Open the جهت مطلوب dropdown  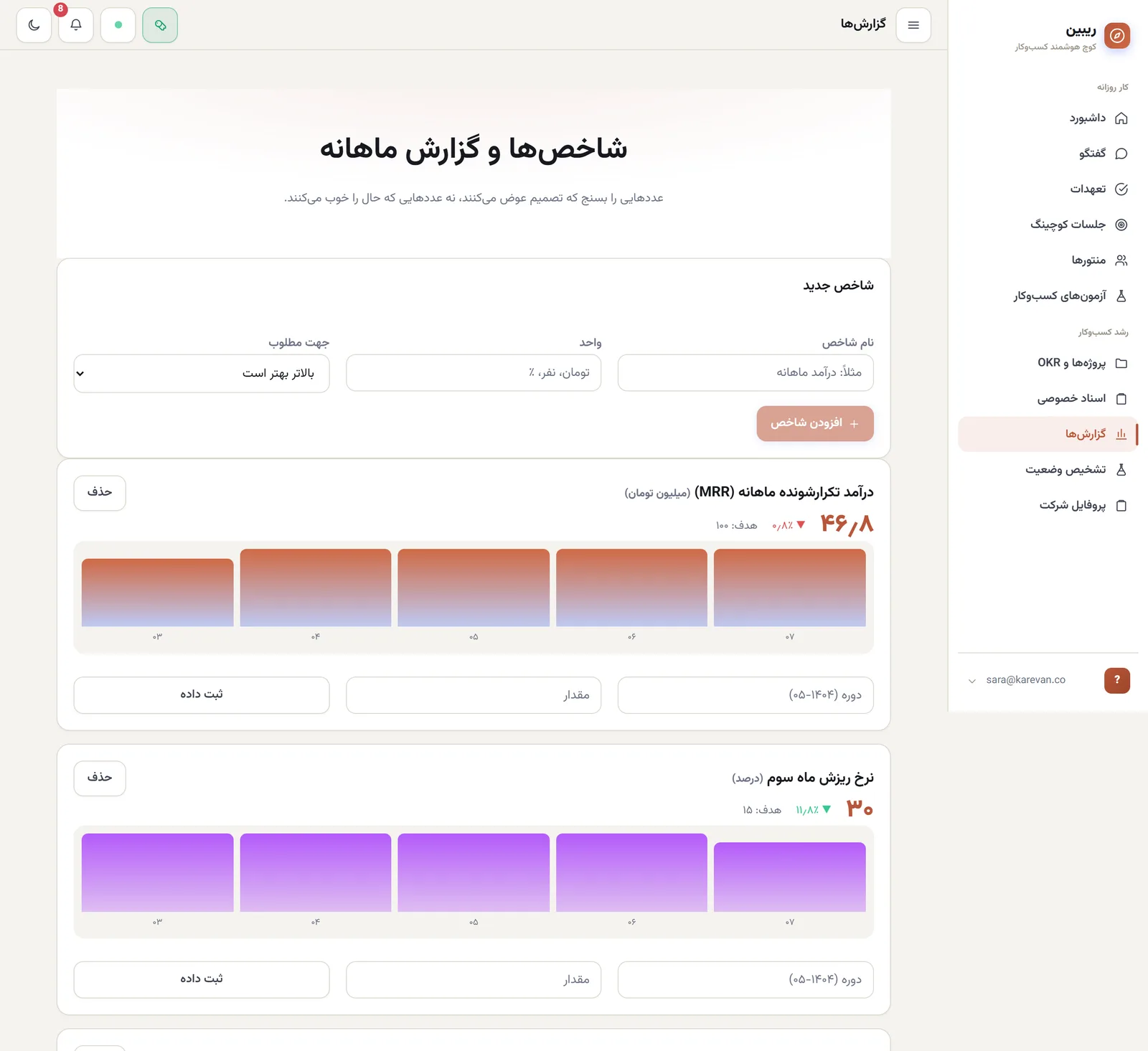coord(202,373)
